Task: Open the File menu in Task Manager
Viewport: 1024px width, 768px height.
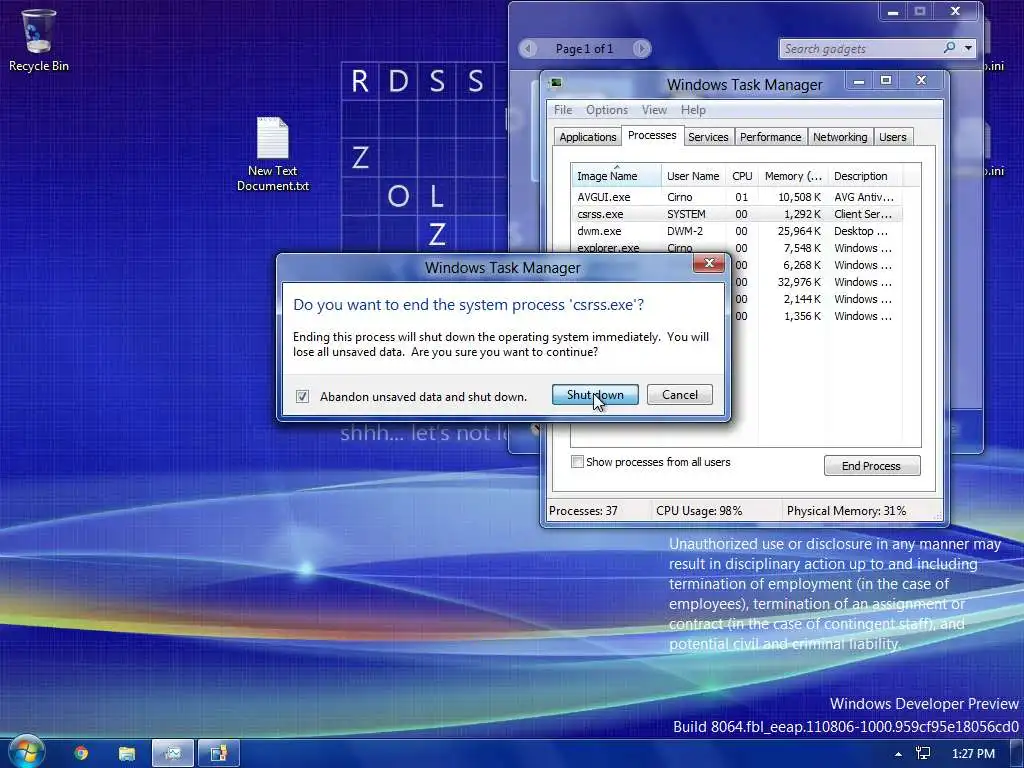Action: 563,110
